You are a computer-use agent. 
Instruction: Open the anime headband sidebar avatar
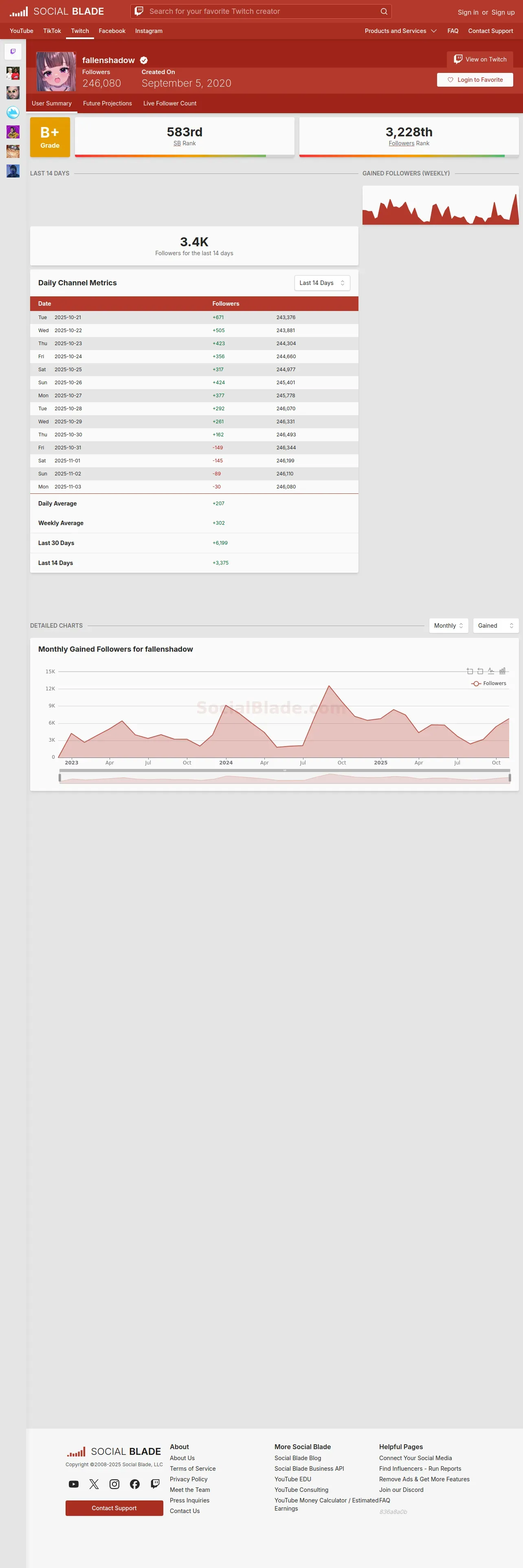(x=13, y=151)
